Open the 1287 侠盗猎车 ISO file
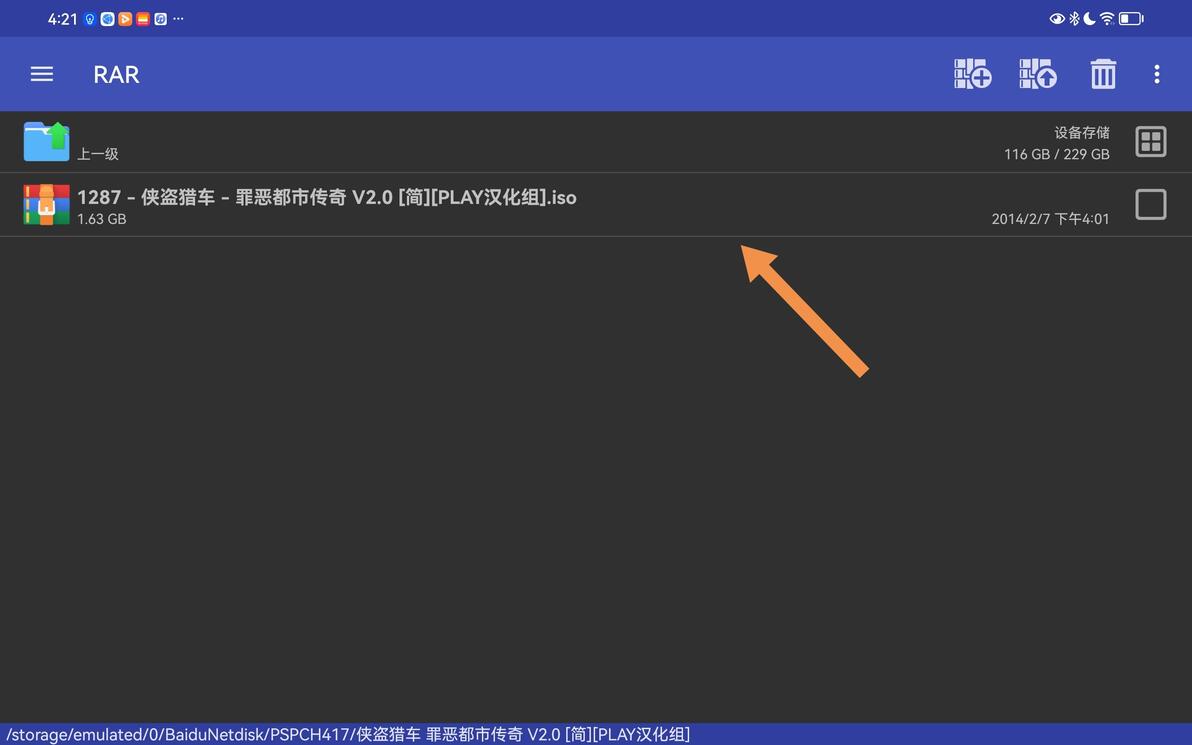 pos(326,197)
